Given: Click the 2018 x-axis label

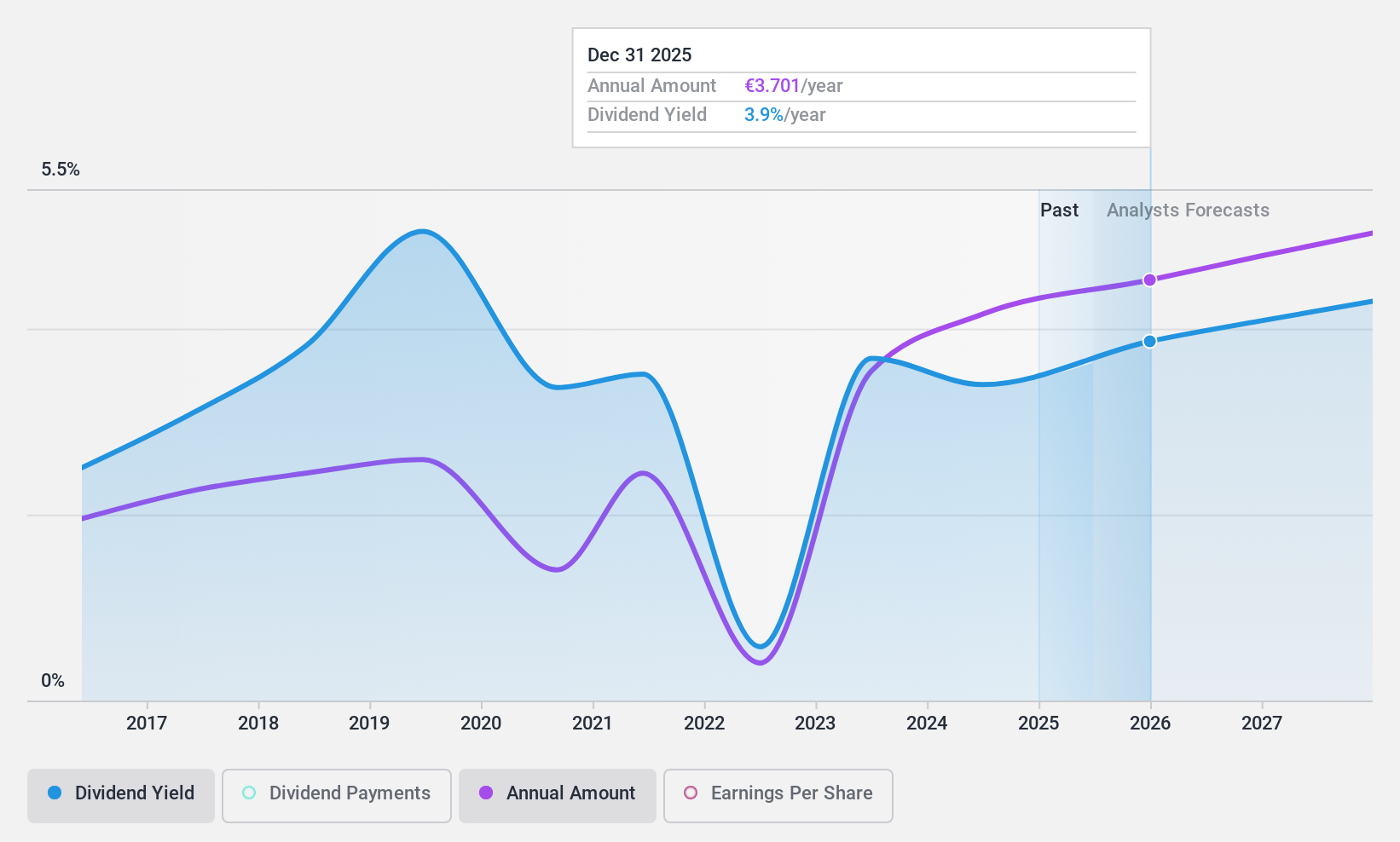Looking at the screenshot, I should coord(258,723).
